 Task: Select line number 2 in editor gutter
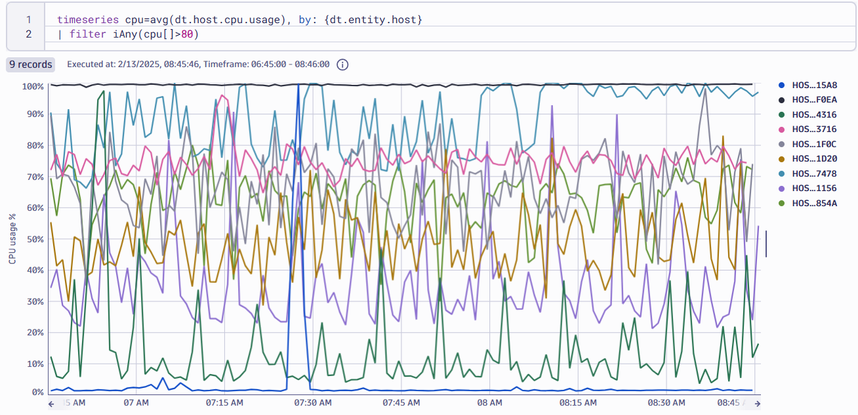point(28,35)
